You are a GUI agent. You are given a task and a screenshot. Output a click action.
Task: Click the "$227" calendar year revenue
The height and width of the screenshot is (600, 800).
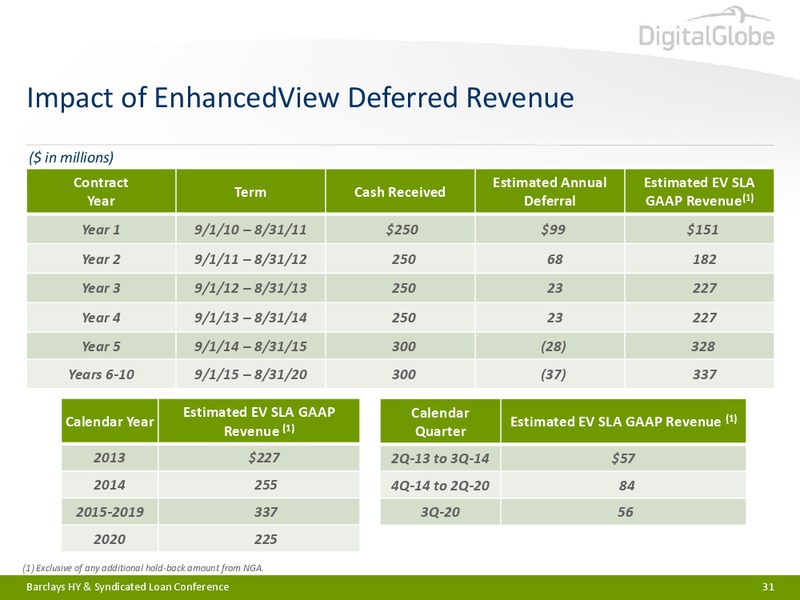click(264, 457)
